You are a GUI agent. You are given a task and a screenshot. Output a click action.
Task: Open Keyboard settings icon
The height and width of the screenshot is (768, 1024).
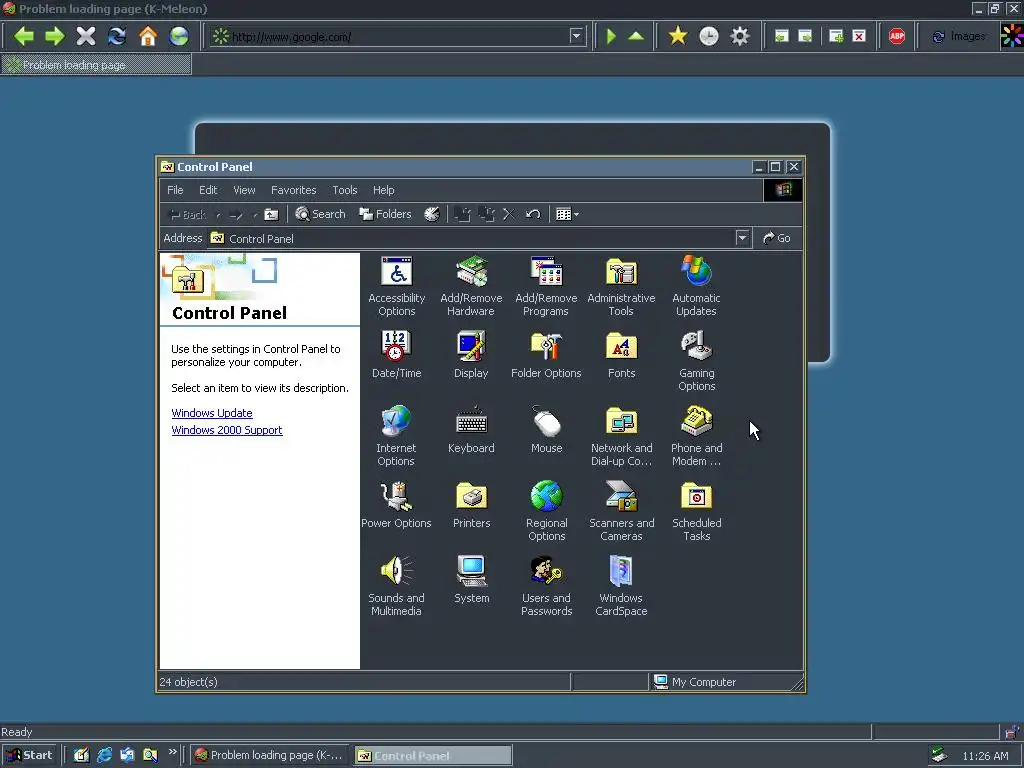pyautogui.click(x=471, y=430)
